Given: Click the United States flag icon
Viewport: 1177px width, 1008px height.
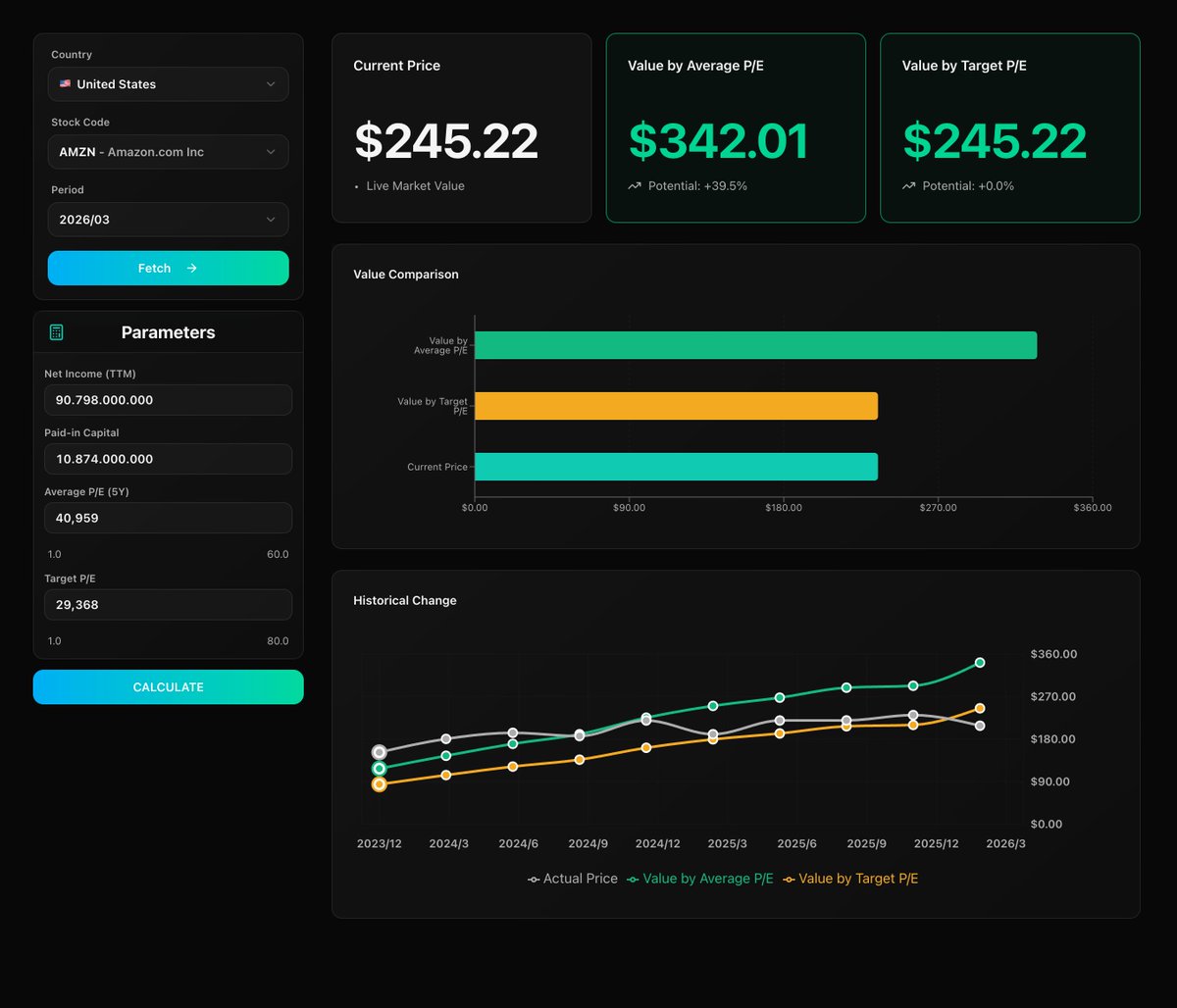Looking at the screenshot, I should point(65,84).
